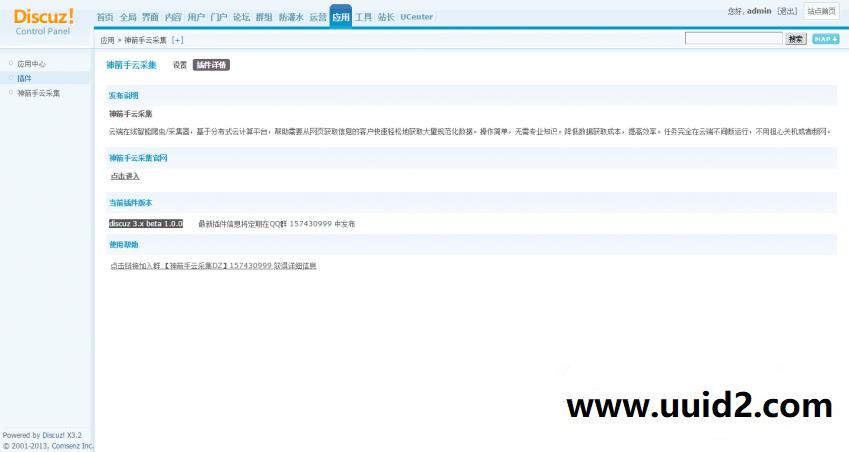
Task: Switch to the 设置 sub-tab
Action: (x=180, y=65)
